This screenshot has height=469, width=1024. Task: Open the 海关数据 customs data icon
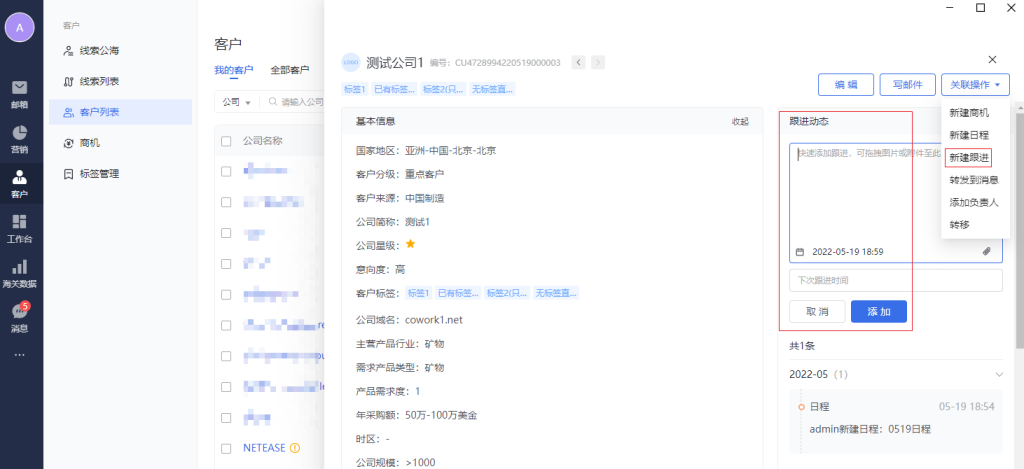point(20,272)
